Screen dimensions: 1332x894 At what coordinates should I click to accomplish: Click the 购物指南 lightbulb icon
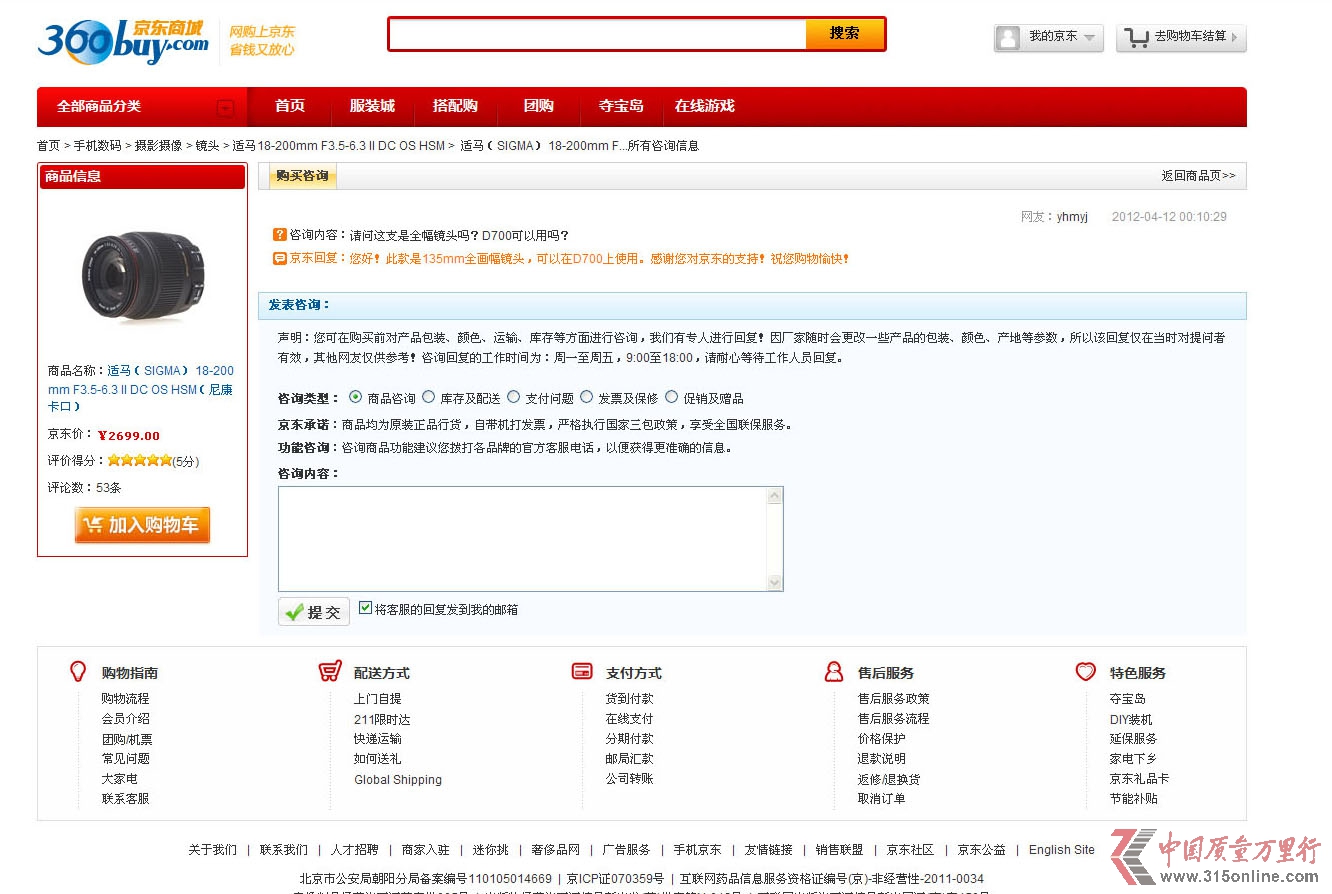point(78,671)
